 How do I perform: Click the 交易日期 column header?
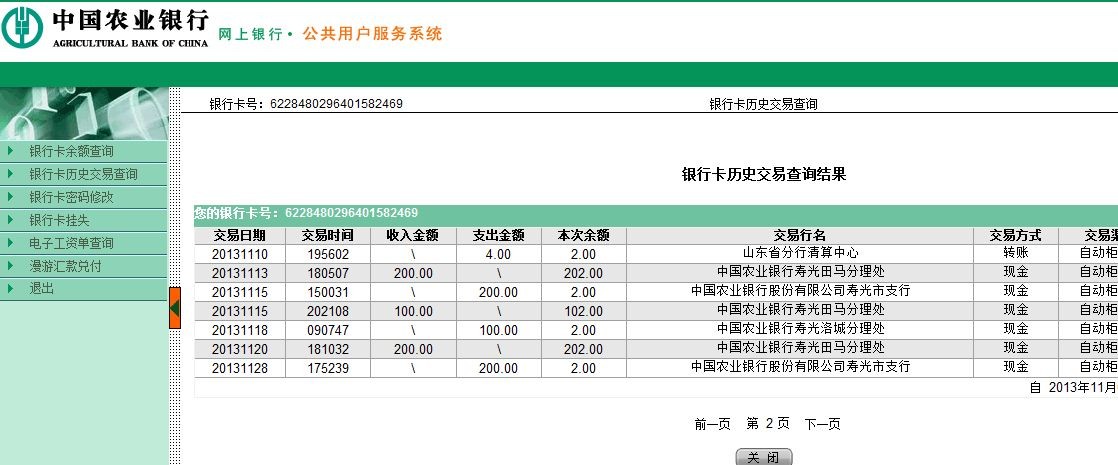240,235
